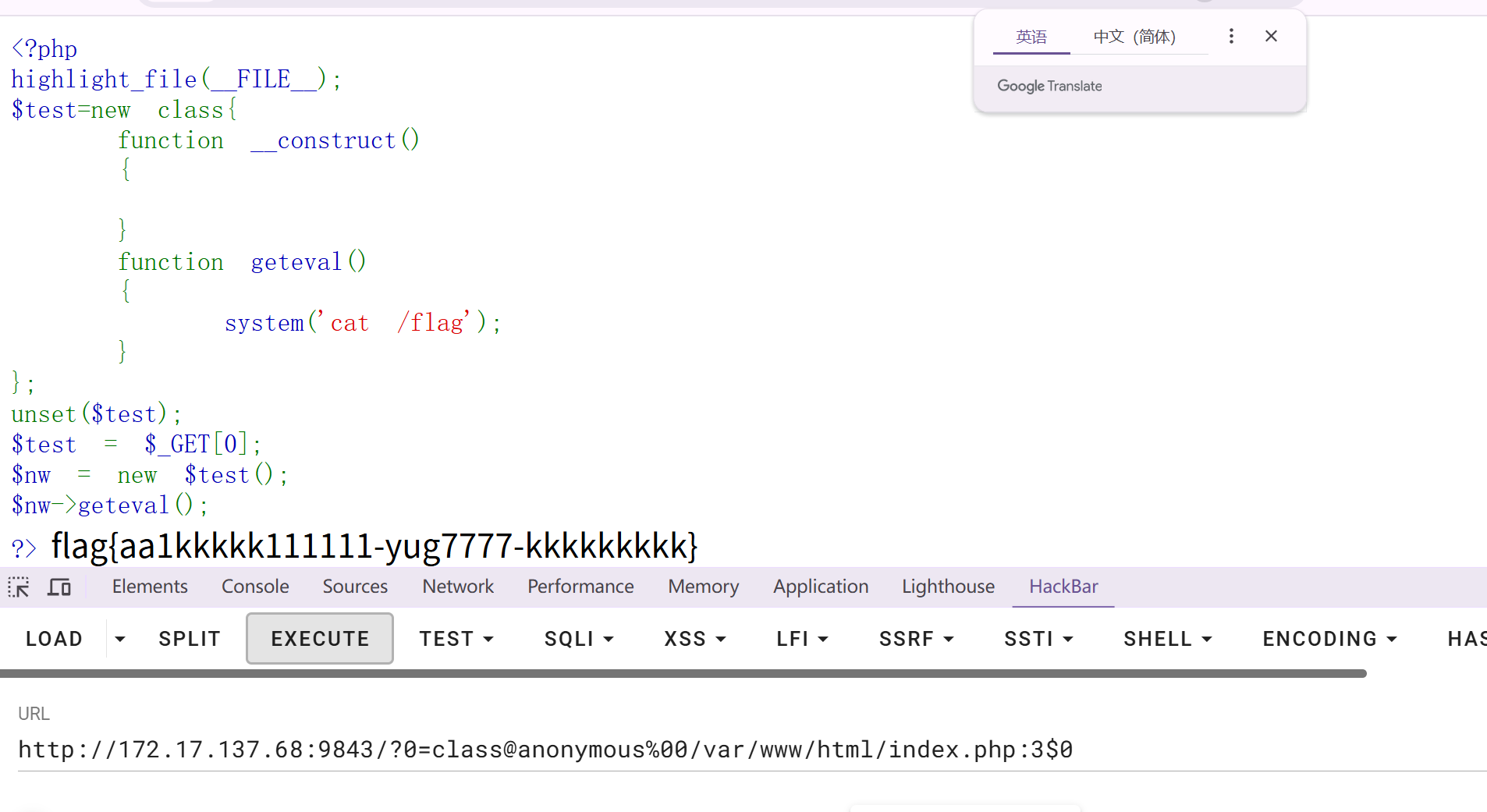Expand the SQLI payload menu
Viewport: 1487px width, 812px height.
[x=578, y=638]
